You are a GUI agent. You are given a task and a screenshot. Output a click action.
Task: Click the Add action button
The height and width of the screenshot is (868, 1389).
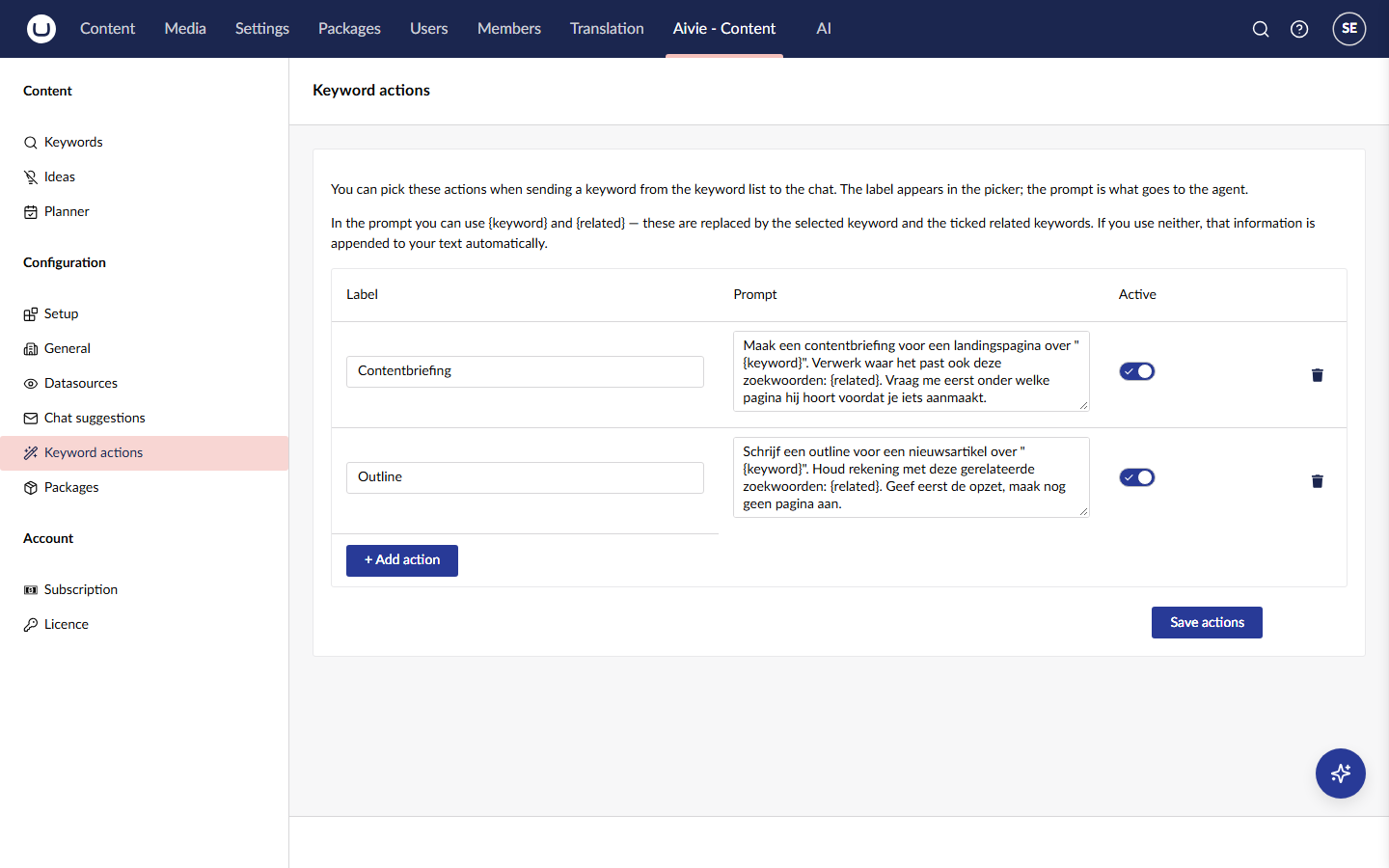click(402, 560)
